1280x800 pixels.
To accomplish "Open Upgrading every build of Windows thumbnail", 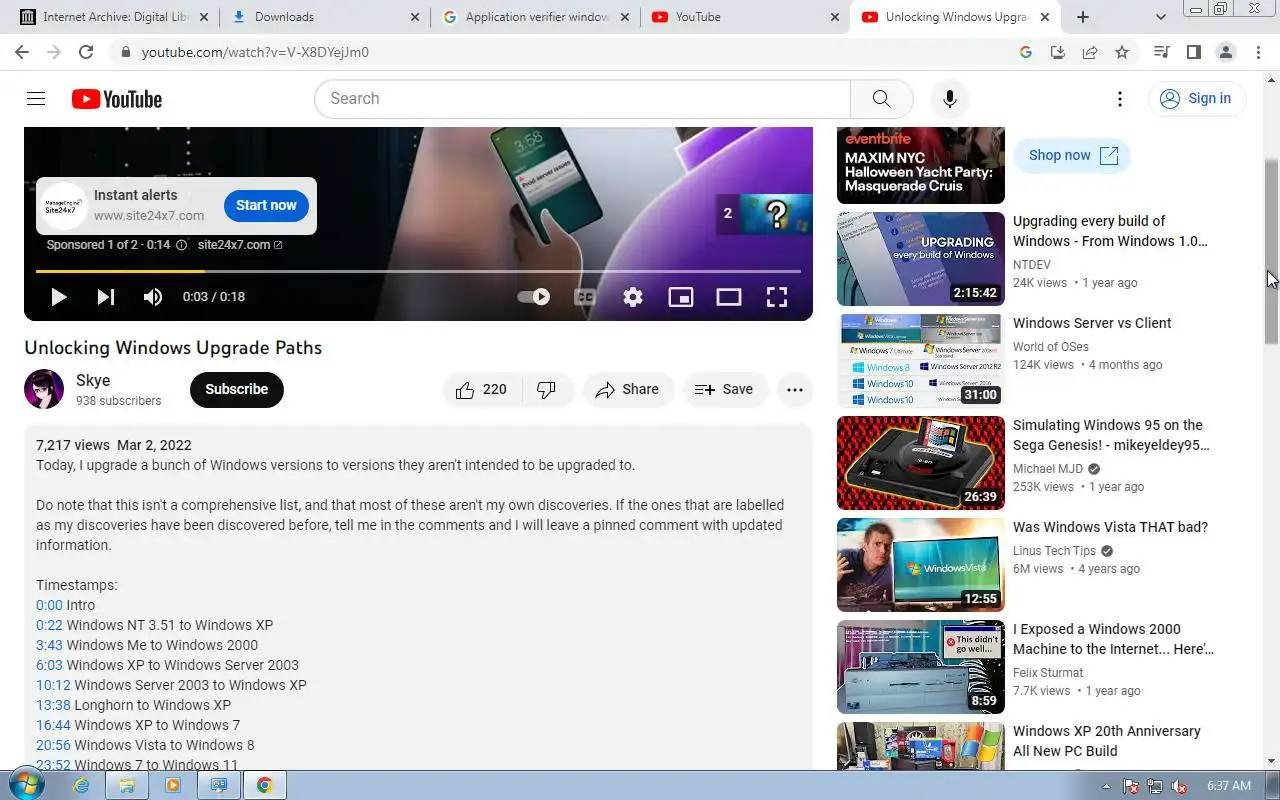I will (921, 259).
